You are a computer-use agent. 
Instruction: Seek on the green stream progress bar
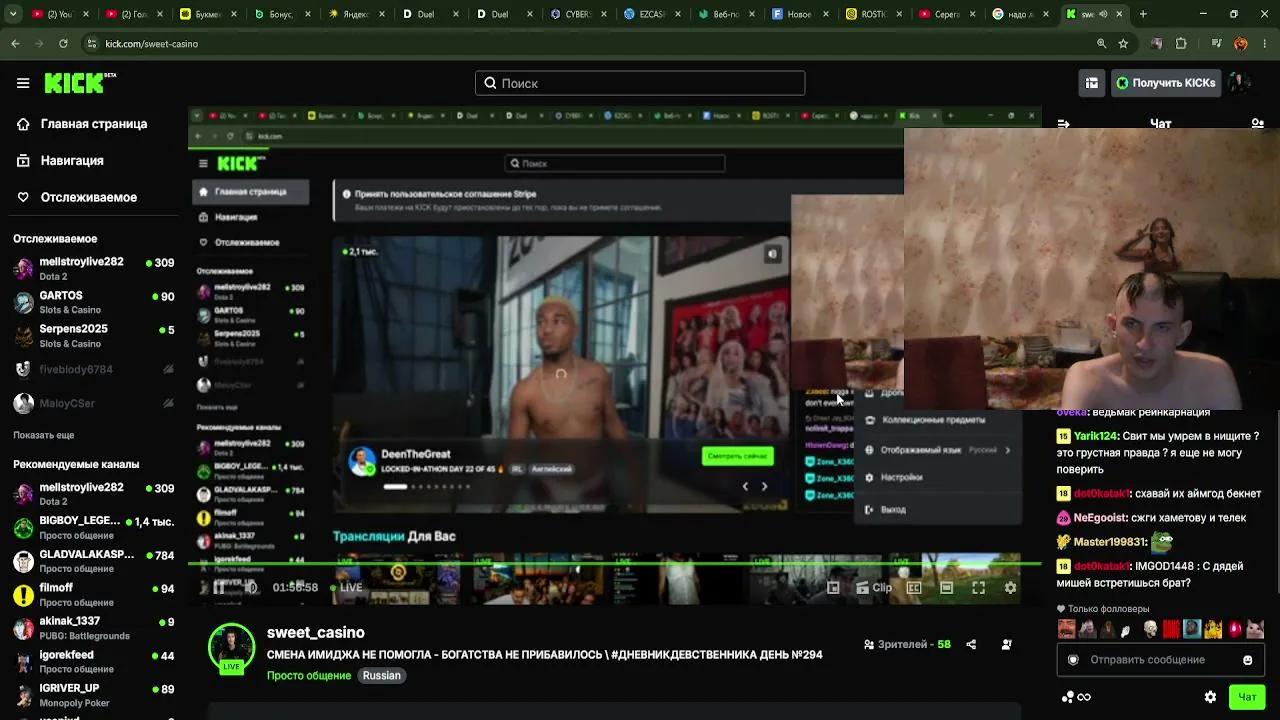[614, 564]
